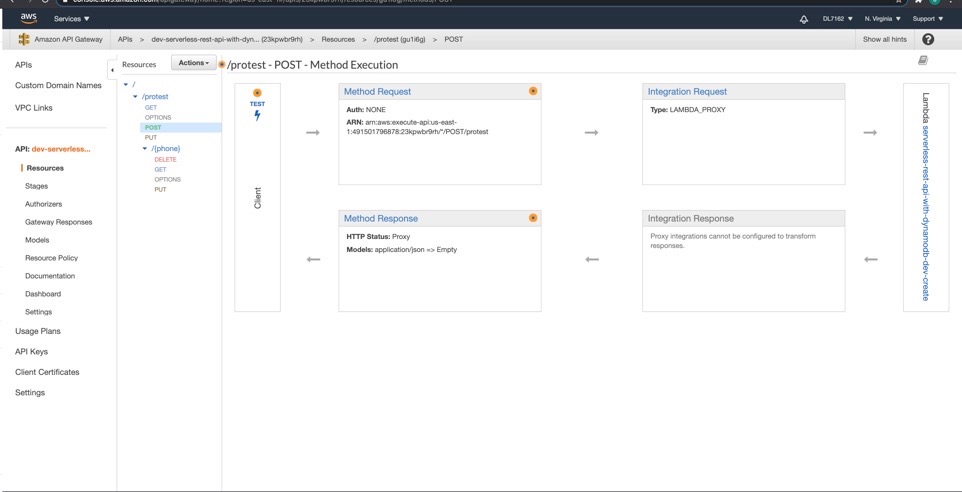Collapse the /protest resource node

[136, 96]
